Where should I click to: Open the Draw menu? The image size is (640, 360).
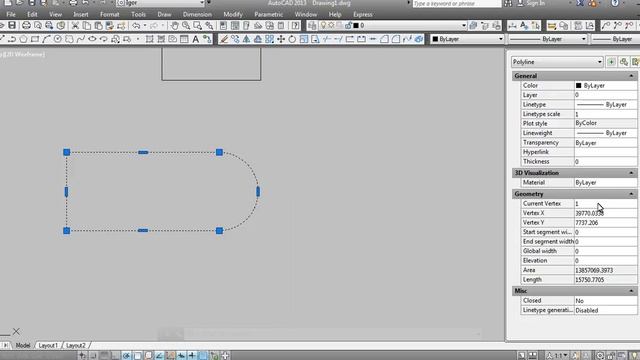(x=164, y=14)
